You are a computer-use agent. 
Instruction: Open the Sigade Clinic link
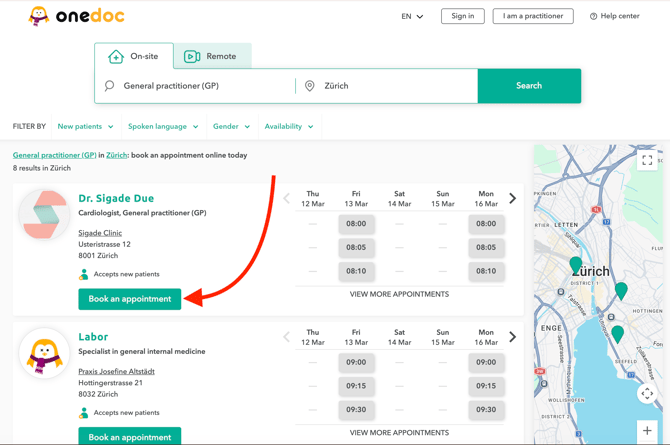pyautogui.click(x=100, y=233)
